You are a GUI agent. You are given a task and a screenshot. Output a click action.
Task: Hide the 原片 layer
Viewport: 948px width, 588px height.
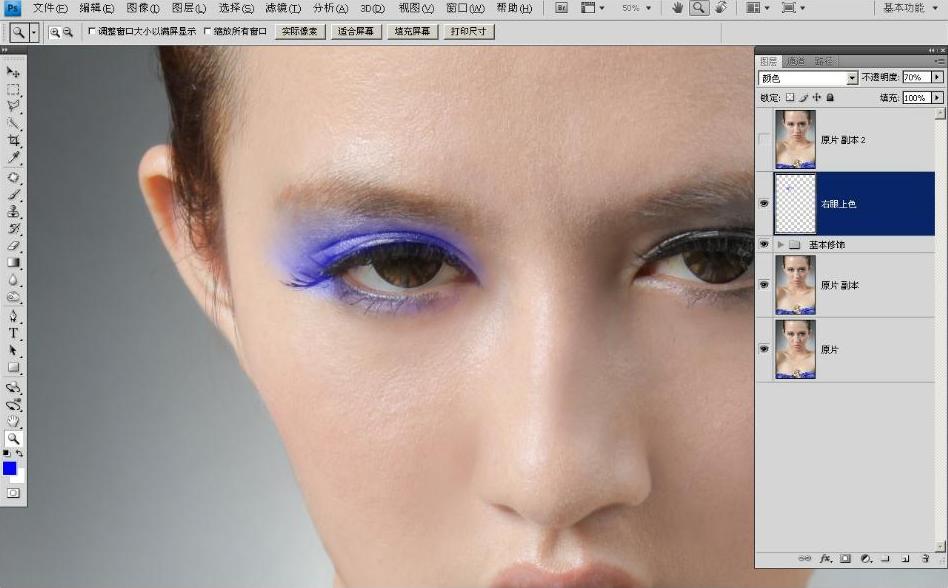point(764,349)
